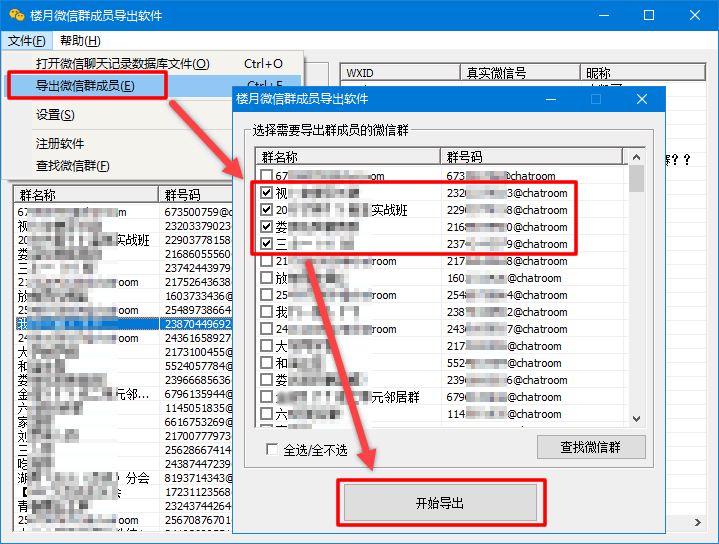Select main list row 2173100455

pos(124,352)
